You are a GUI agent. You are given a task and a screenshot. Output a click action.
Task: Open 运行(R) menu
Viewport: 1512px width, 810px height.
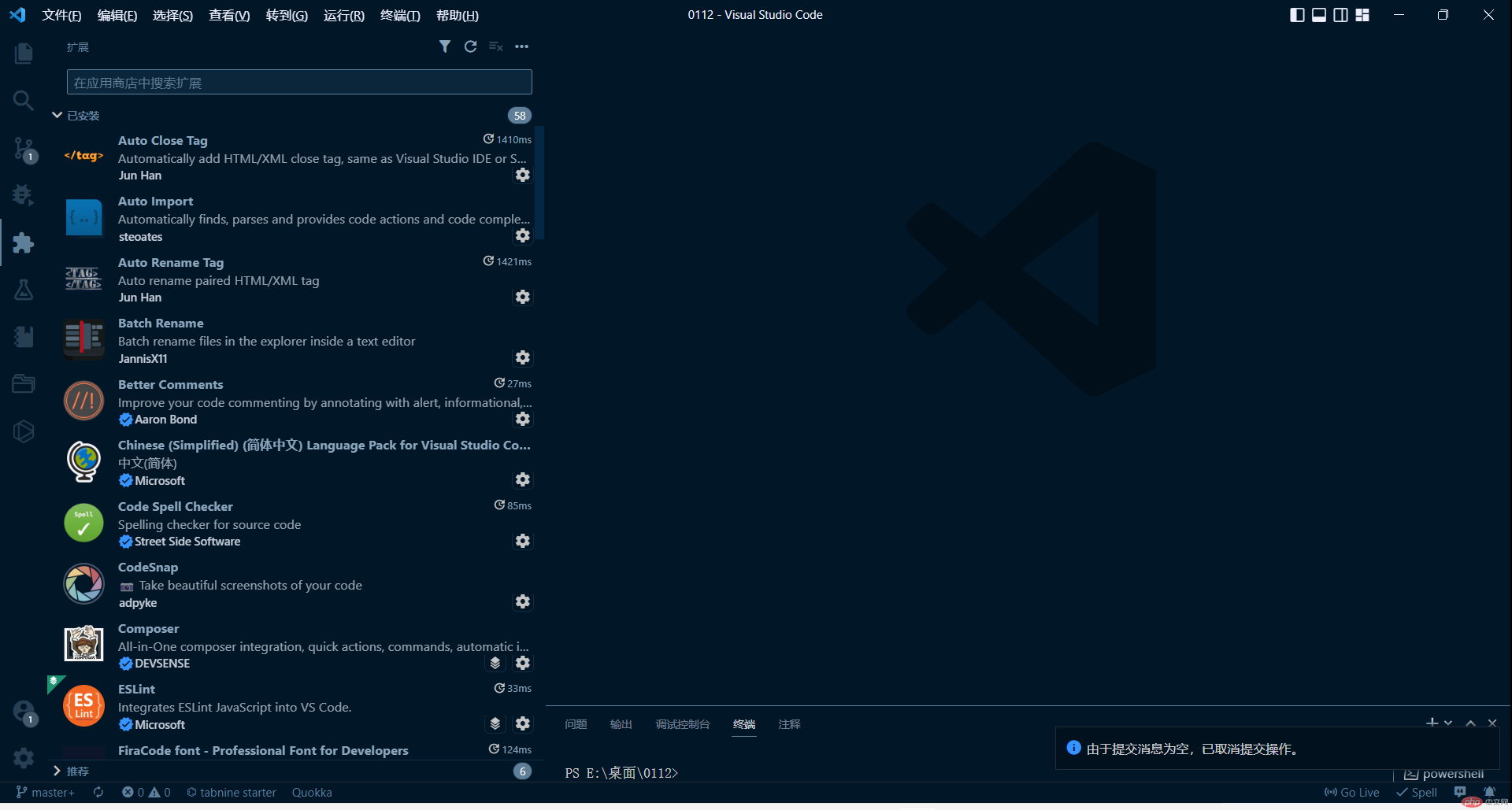(x=344, y=15)
